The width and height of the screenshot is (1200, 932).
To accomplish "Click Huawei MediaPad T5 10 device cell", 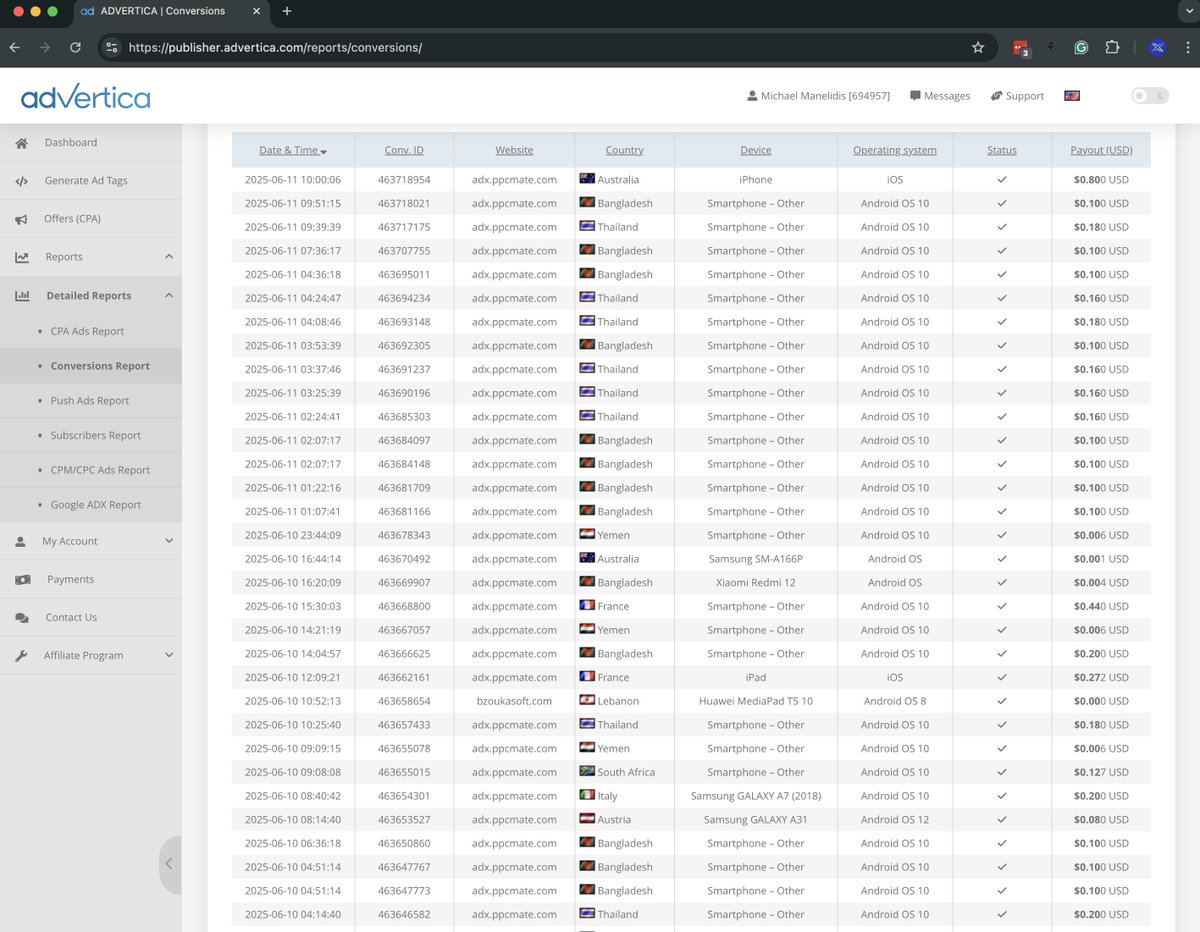I will tap(756, 701).
